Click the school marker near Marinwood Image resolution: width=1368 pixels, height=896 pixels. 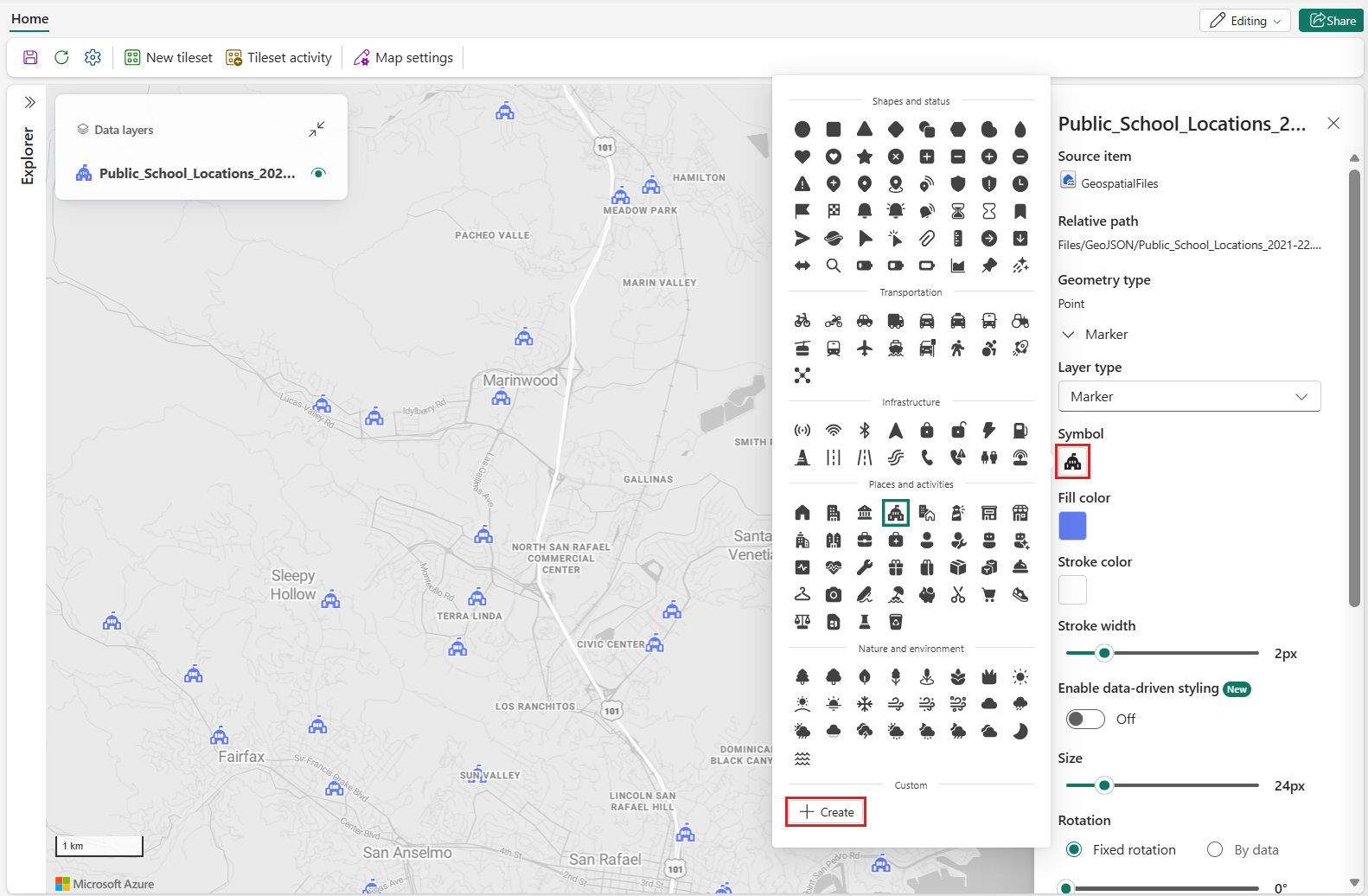click(501, 398)
